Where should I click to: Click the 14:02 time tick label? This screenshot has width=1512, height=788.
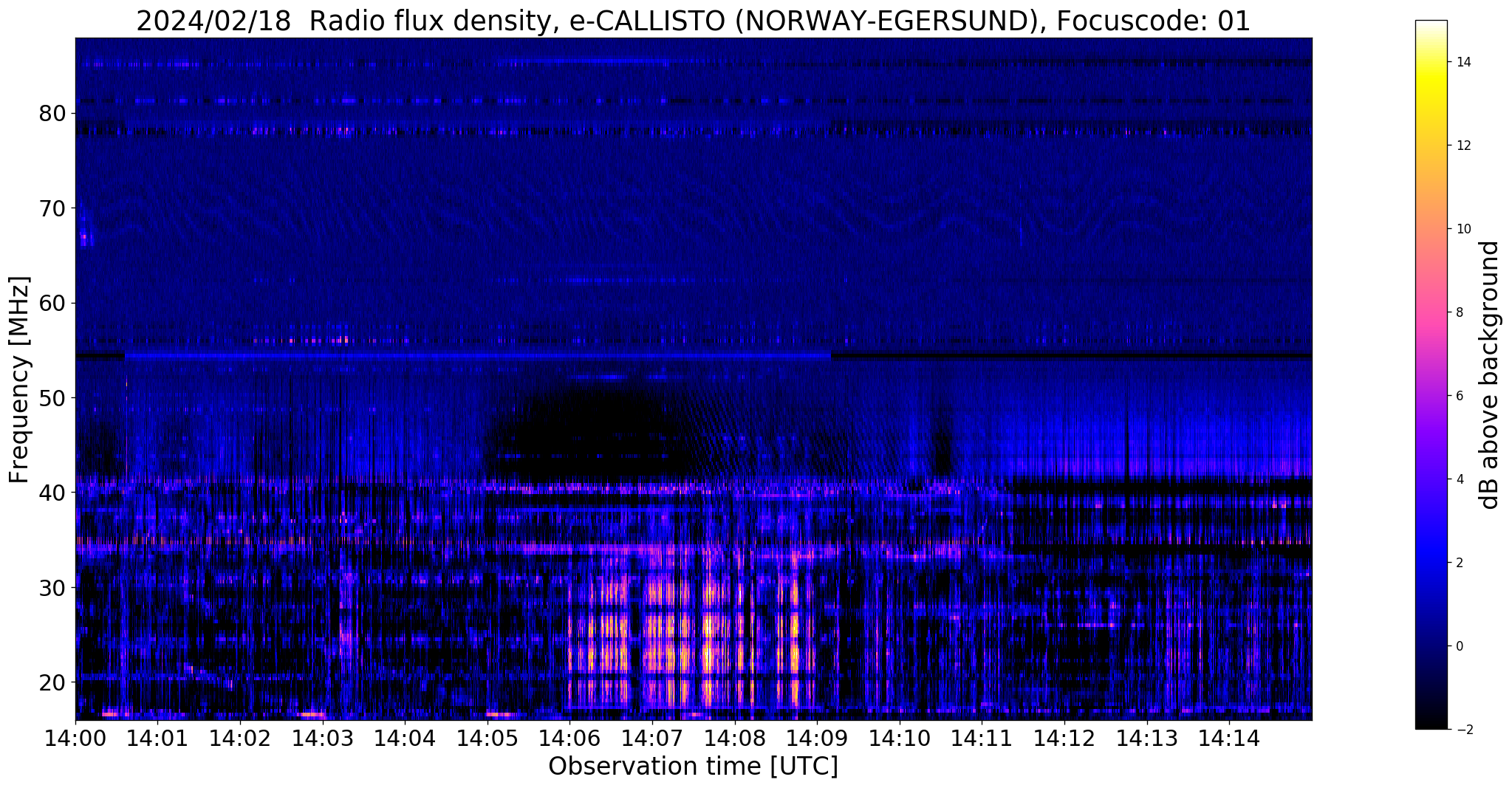coord(240,738)
